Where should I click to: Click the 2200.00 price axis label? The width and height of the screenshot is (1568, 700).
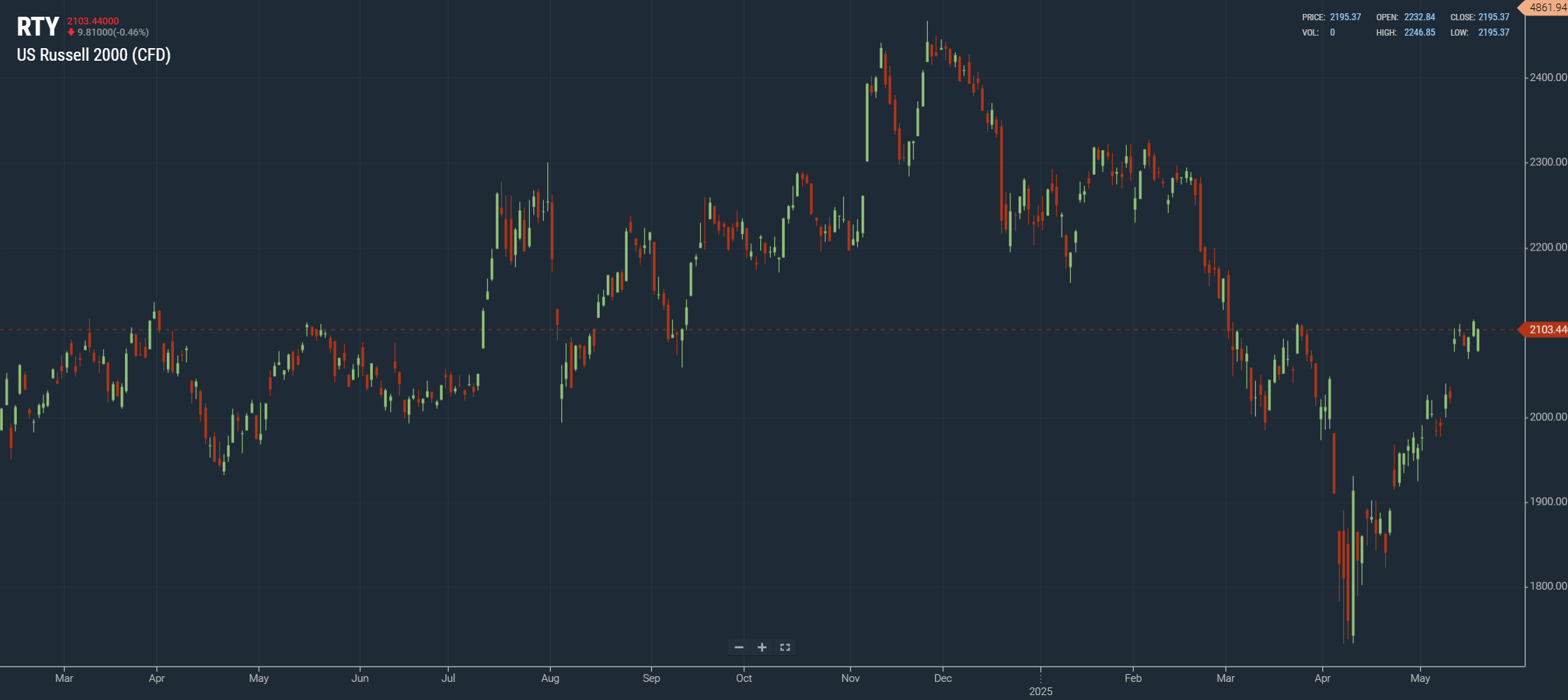(1548, 247)
